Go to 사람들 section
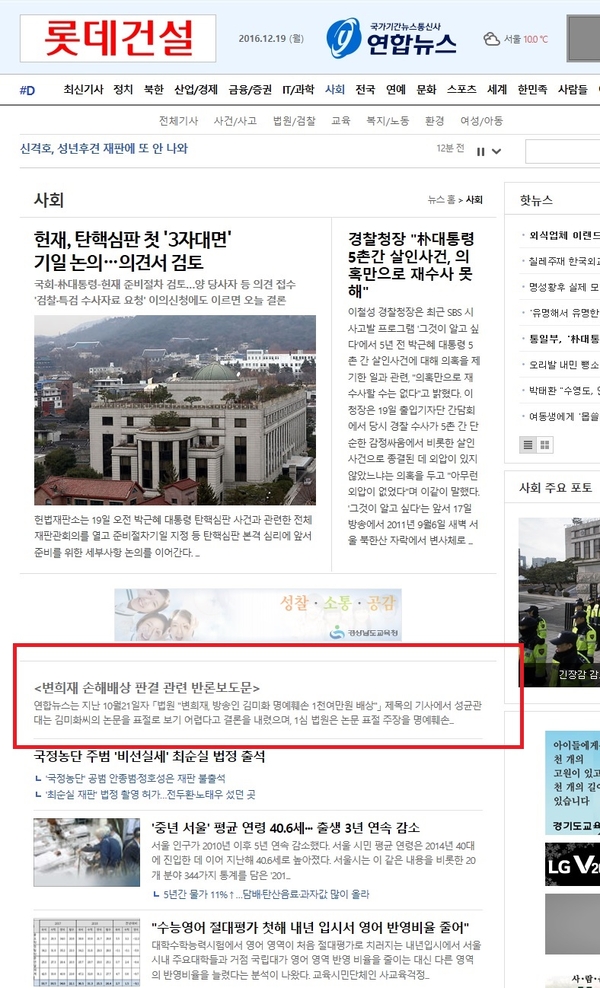 click(572, 89)
